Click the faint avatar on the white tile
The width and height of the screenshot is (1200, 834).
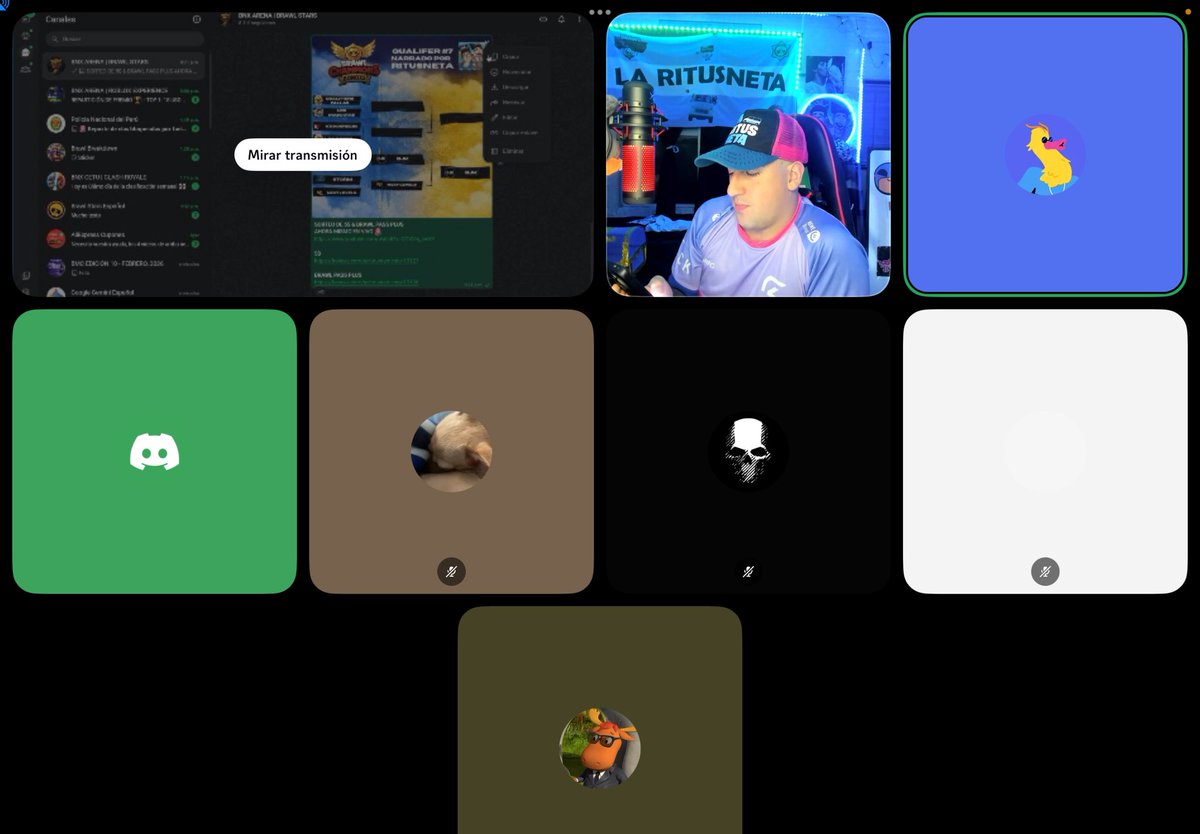(1045, 451)
